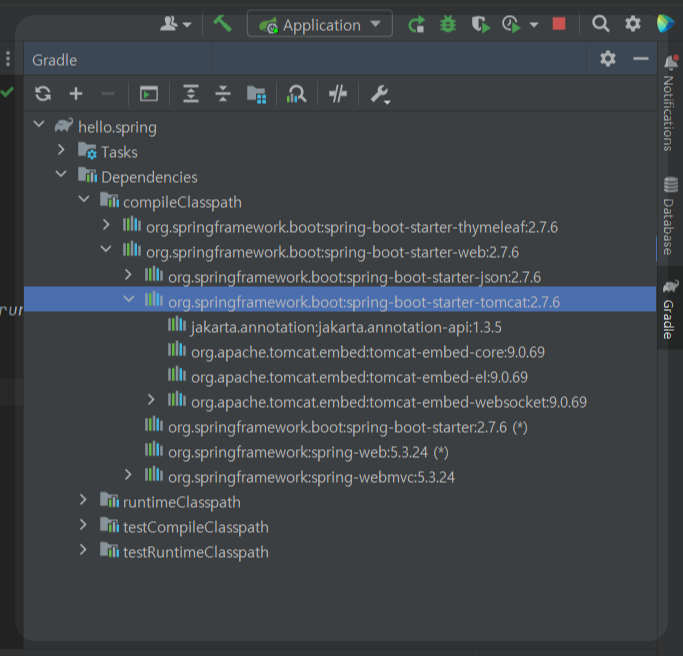Click the Profile run icon
Screen dimensions: 683x656
pyautogui.click(x=511, y=24)
